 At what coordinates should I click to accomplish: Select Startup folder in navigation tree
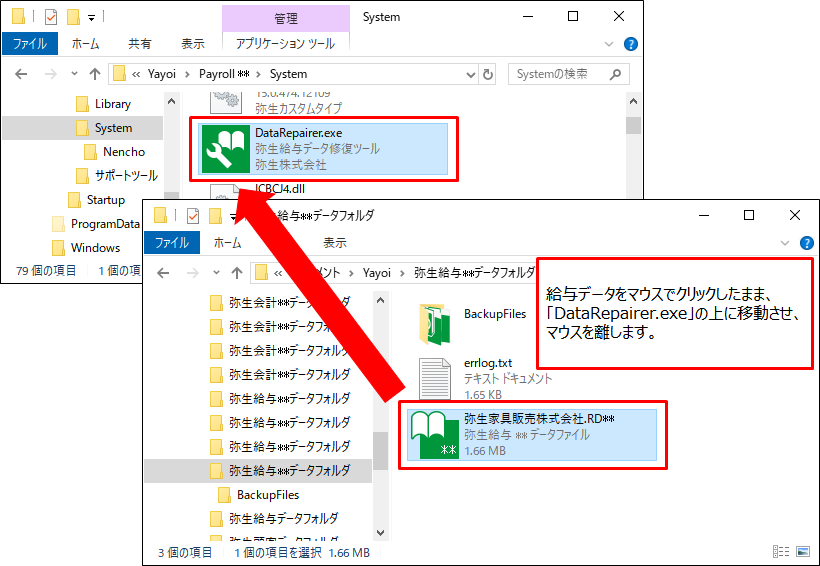106,200
